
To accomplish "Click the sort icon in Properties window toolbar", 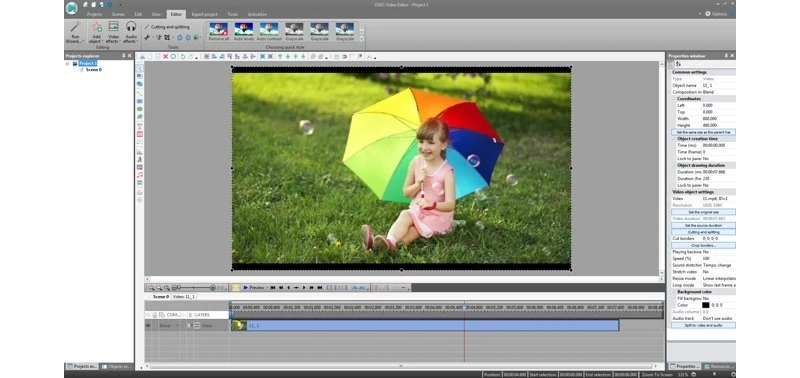I will [678, 64].
